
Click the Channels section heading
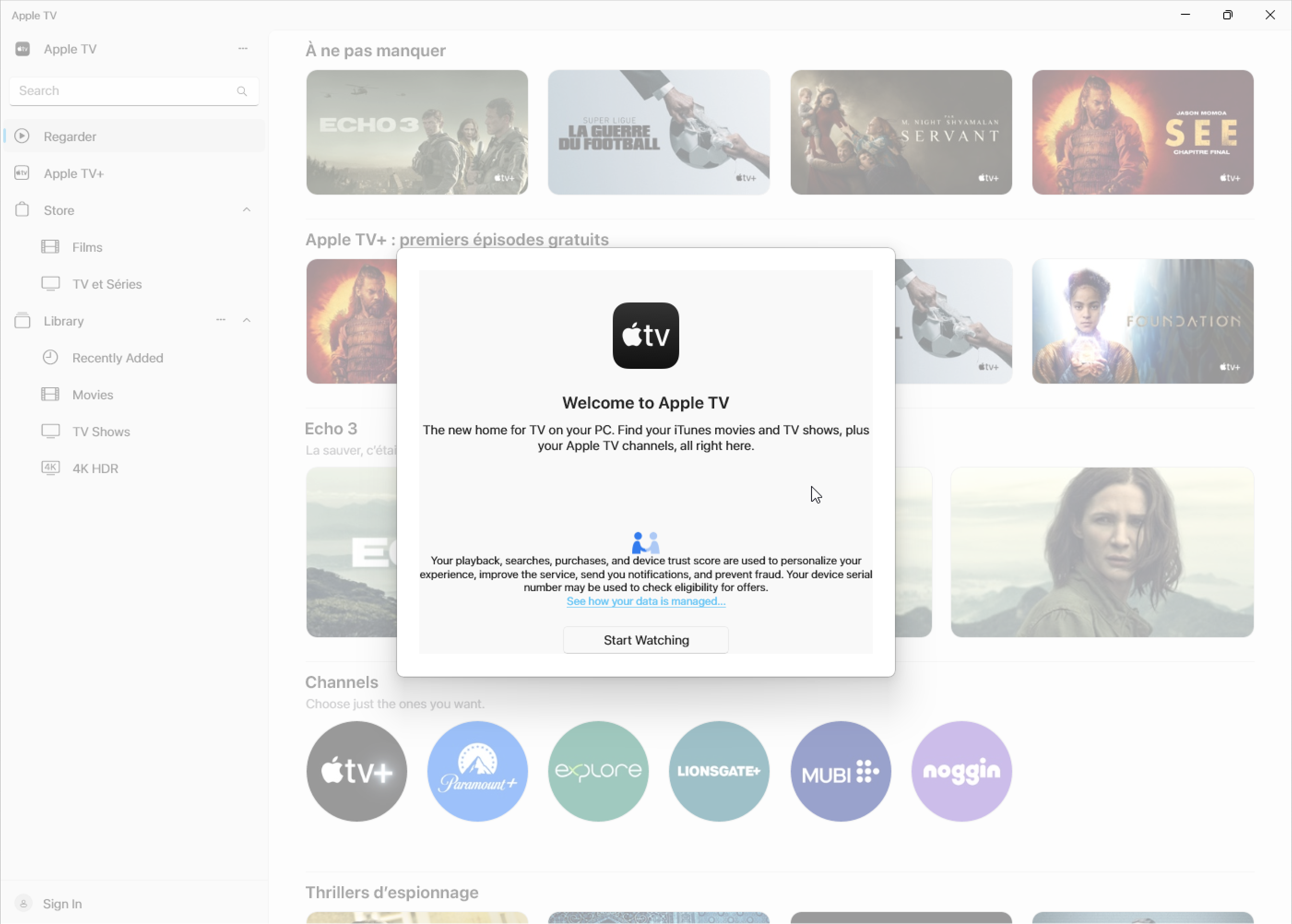342,682
